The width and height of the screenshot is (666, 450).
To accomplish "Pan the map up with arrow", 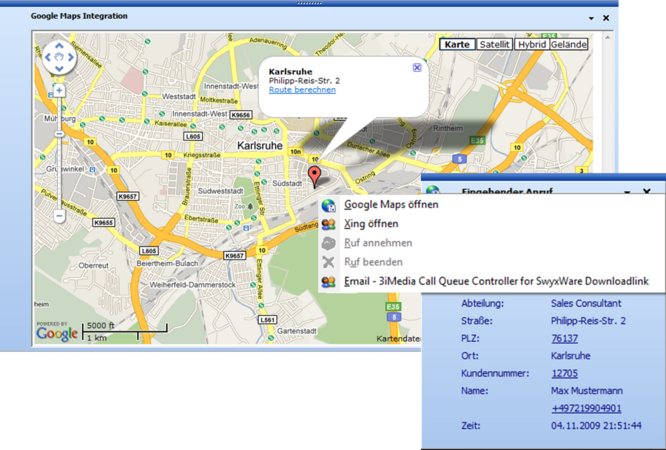I will (x=59, y=46).
